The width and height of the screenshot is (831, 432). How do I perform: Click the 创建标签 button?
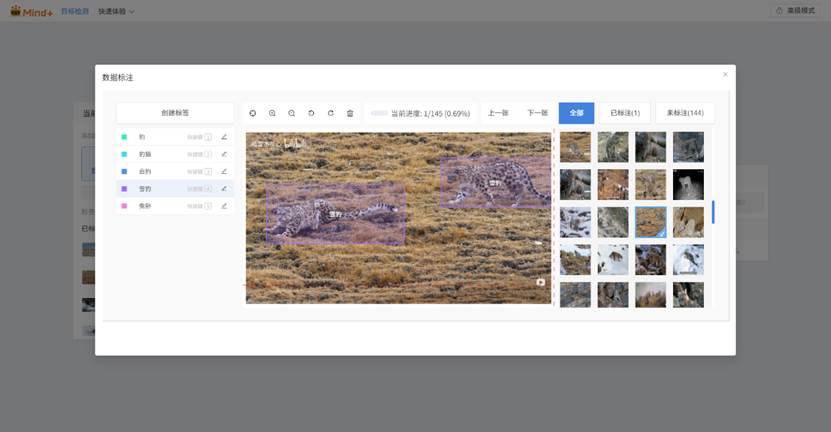tap(175, 113)
